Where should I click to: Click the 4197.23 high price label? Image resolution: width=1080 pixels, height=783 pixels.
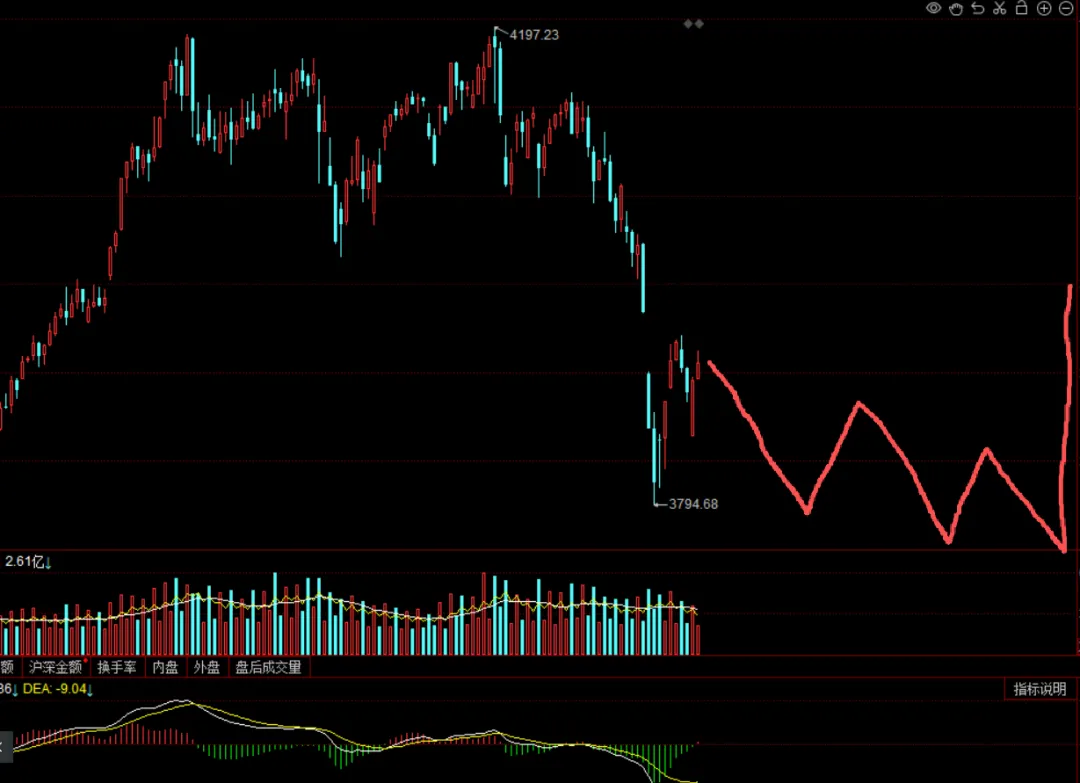[534, 34]
